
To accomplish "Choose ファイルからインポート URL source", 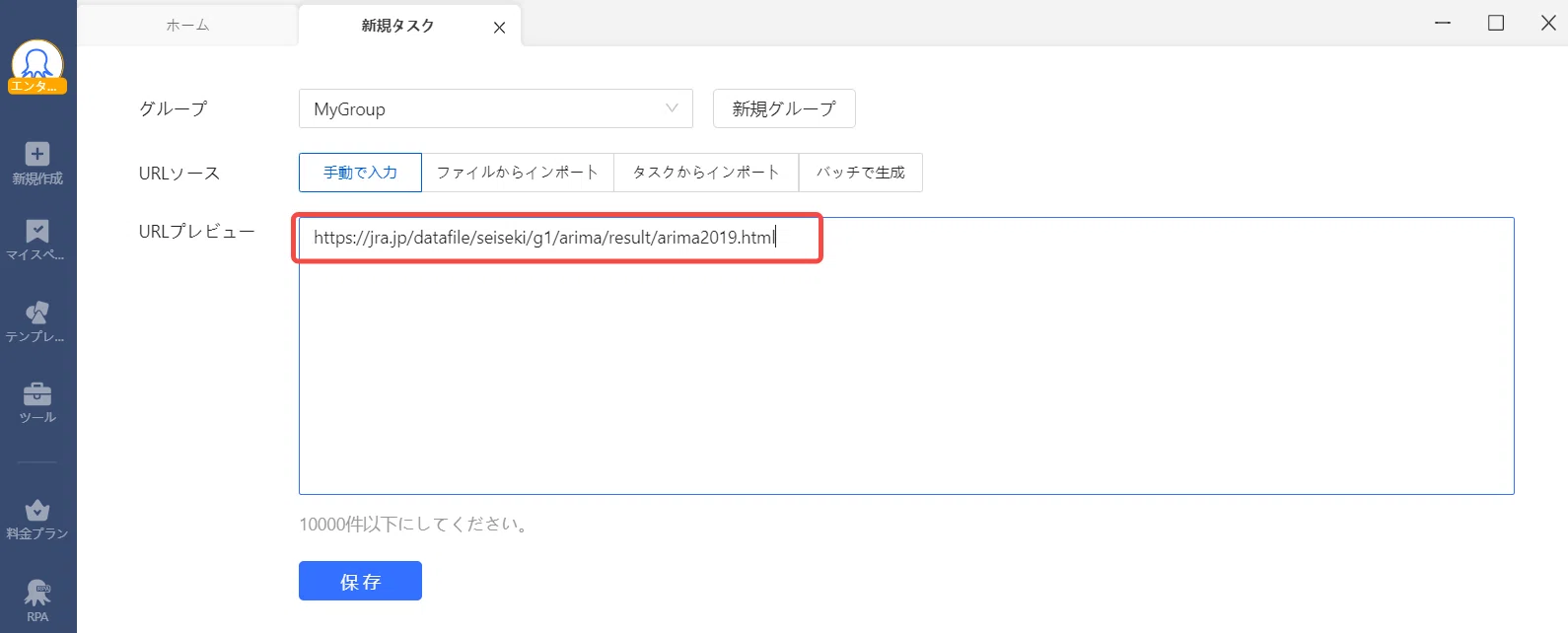I will [518, 173].
